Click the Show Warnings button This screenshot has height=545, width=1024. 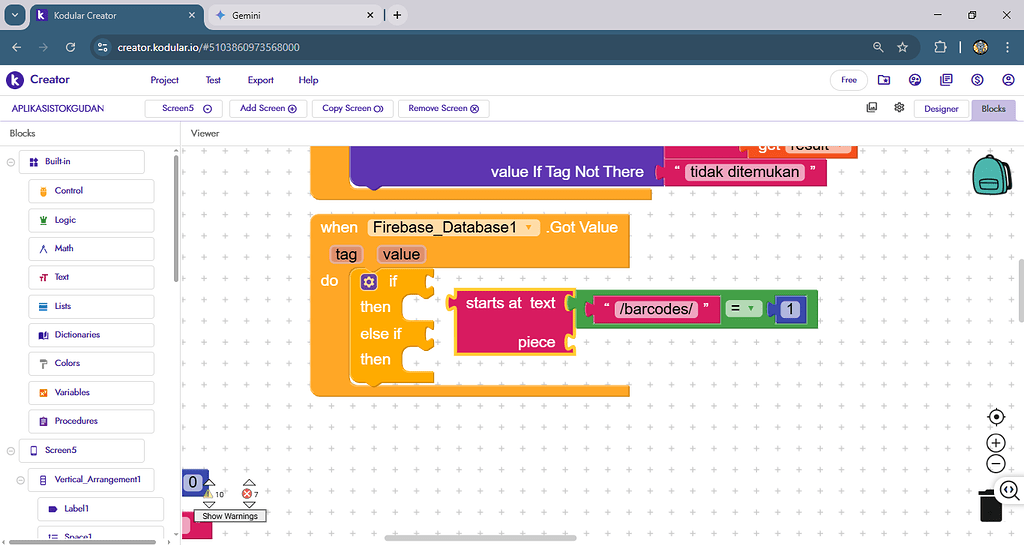click(x=230, y=516)
